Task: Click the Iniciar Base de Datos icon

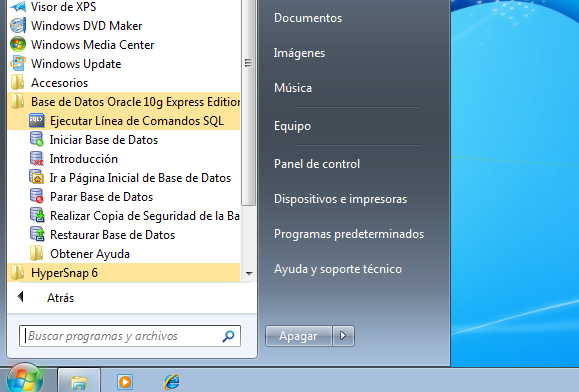Action: click(37, 140)
